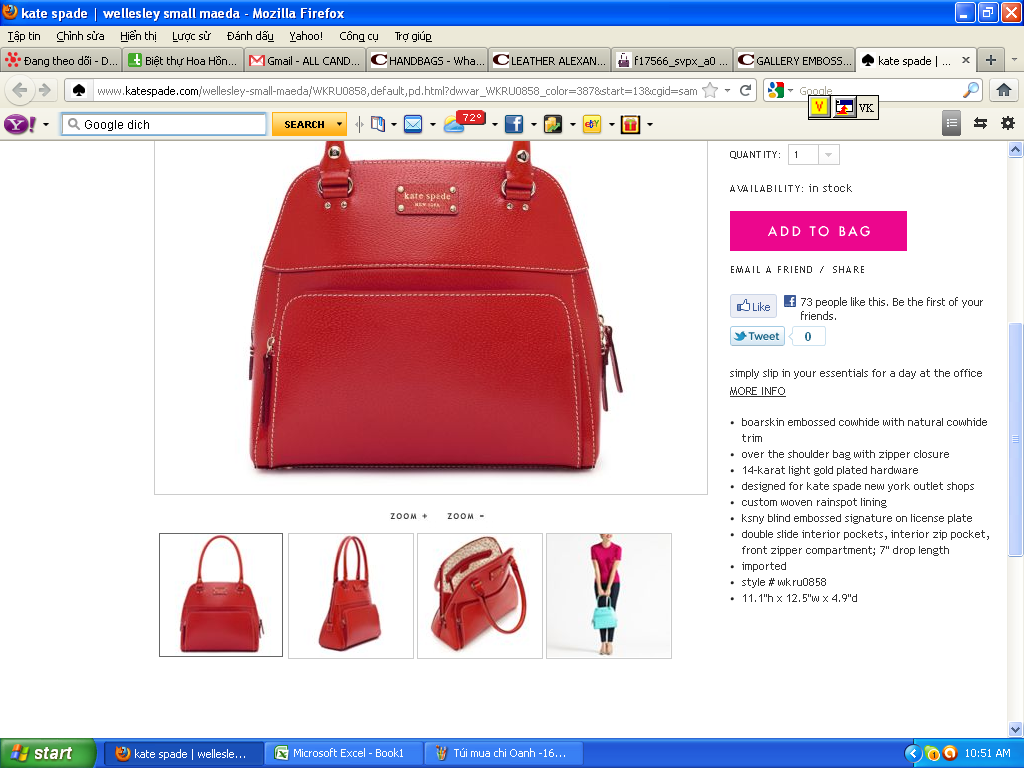Viewport: 1024px width, 768px height.
Task: Click the SHARE link
Action: tap(848, 270)
